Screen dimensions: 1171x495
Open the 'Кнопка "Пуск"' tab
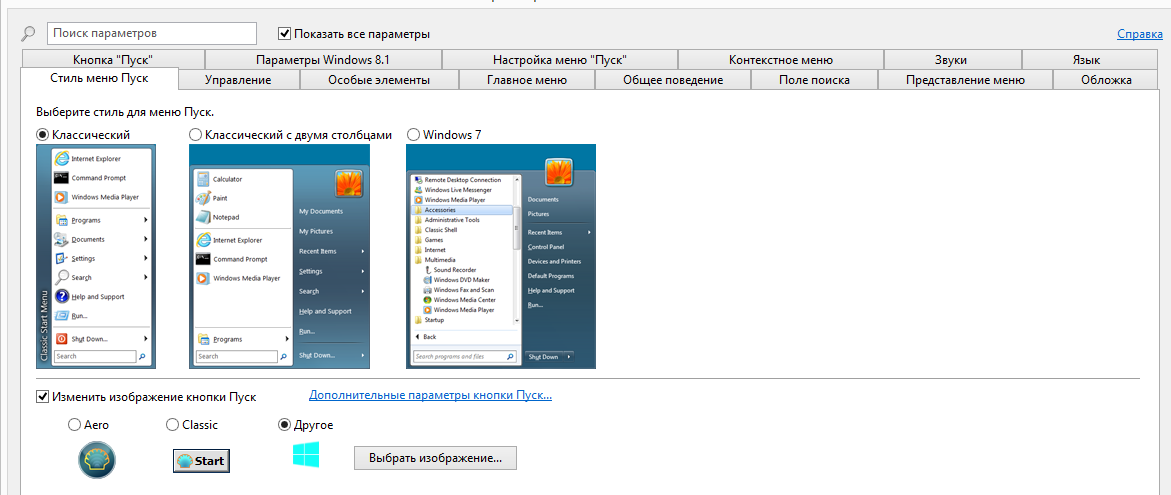click(114, 60)
